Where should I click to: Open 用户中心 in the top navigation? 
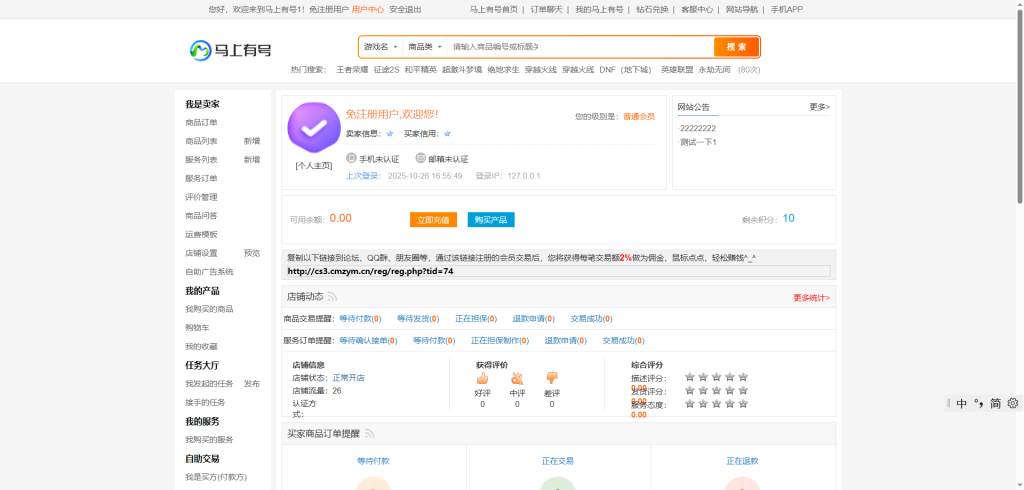pos(367,9)
